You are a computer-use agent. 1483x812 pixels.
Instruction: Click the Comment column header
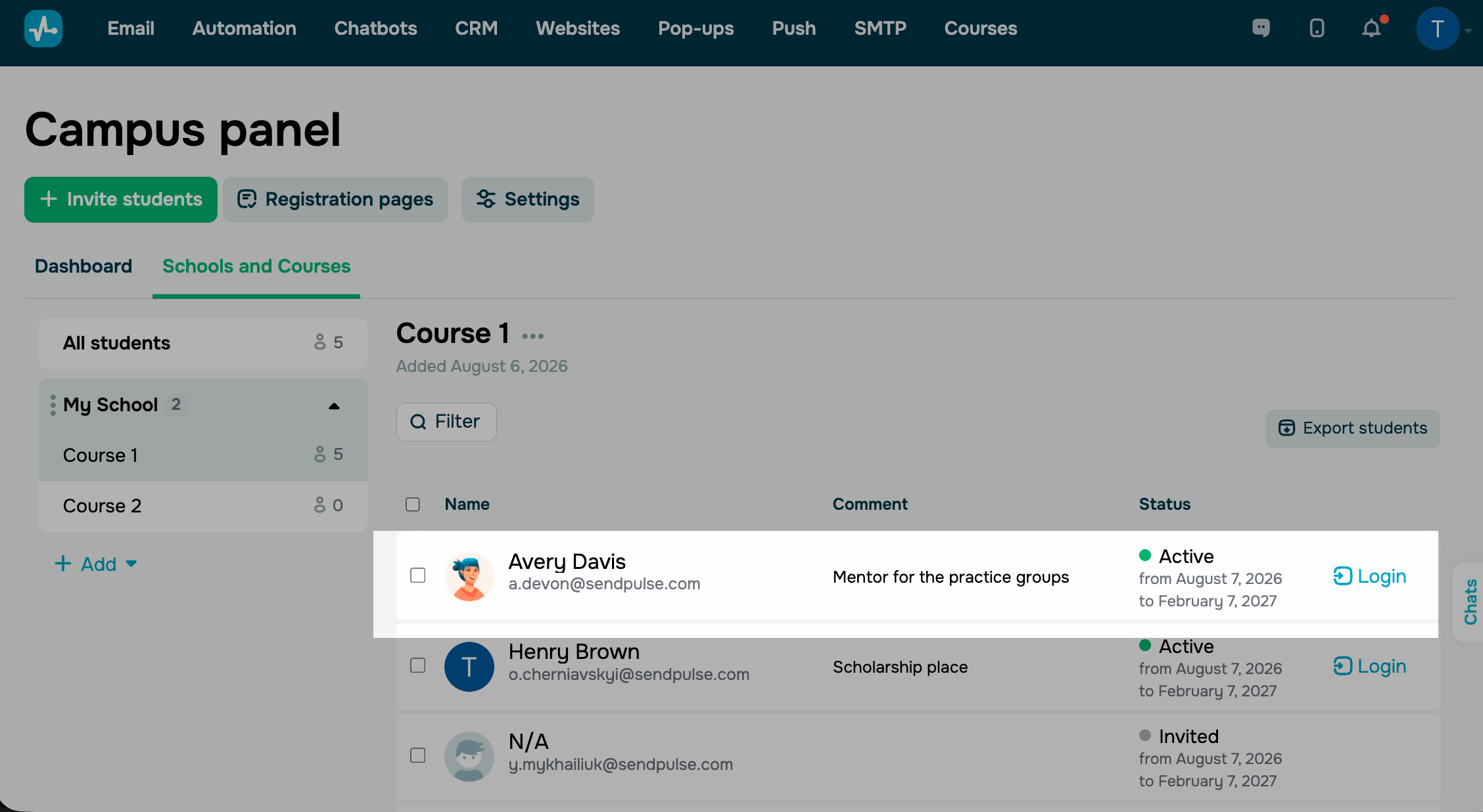click(x=870, y=505)
